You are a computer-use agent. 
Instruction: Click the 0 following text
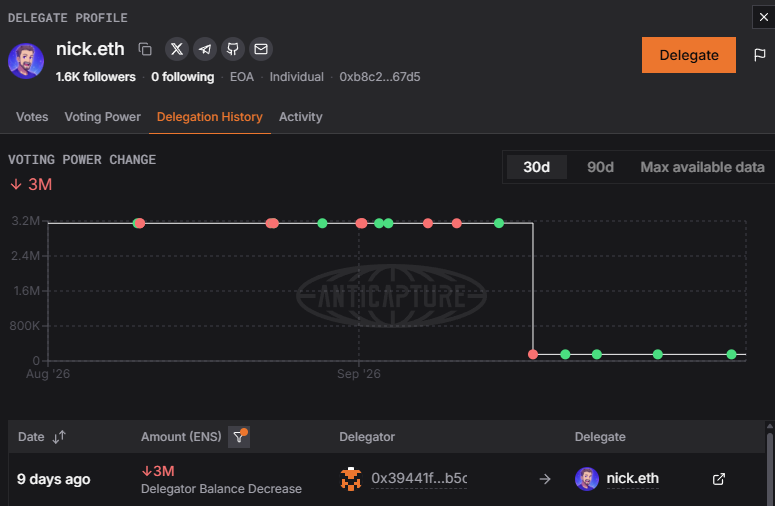182,77
